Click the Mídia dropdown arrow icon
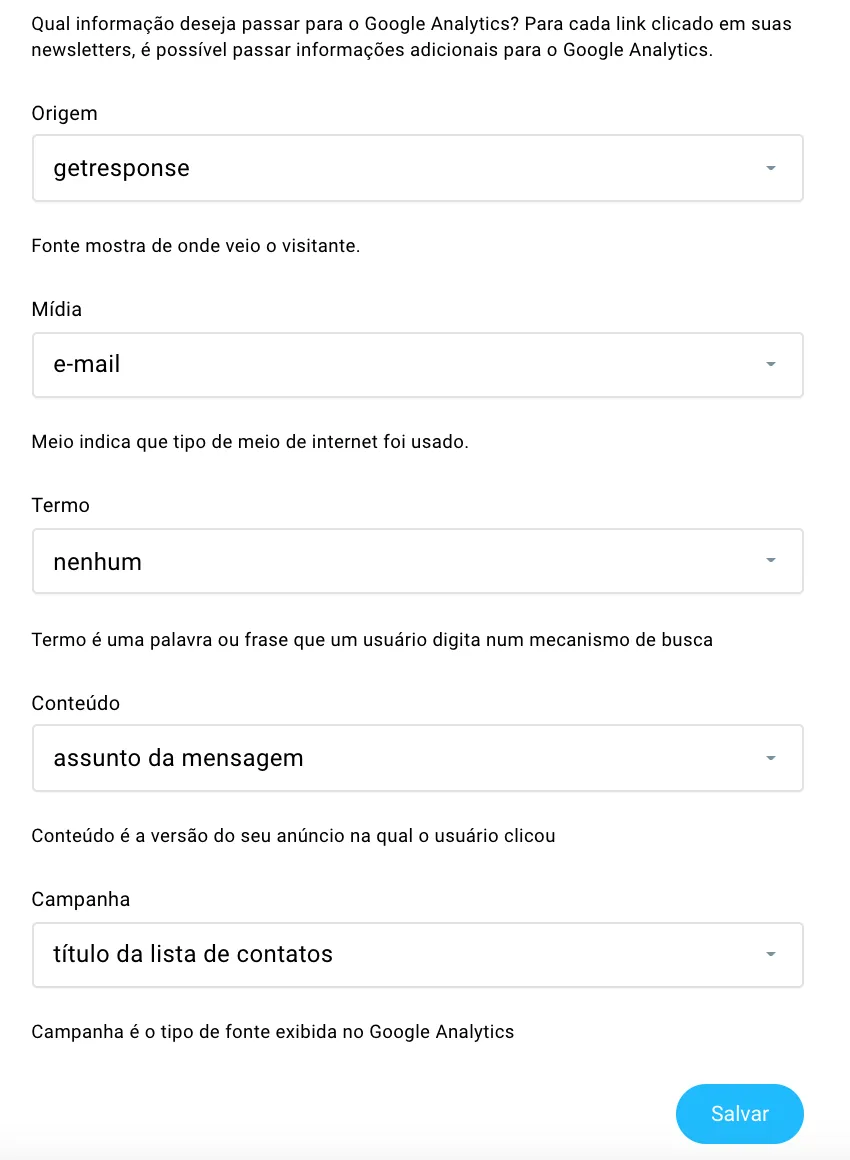The image size is (850, 1160). coord(771,364)
